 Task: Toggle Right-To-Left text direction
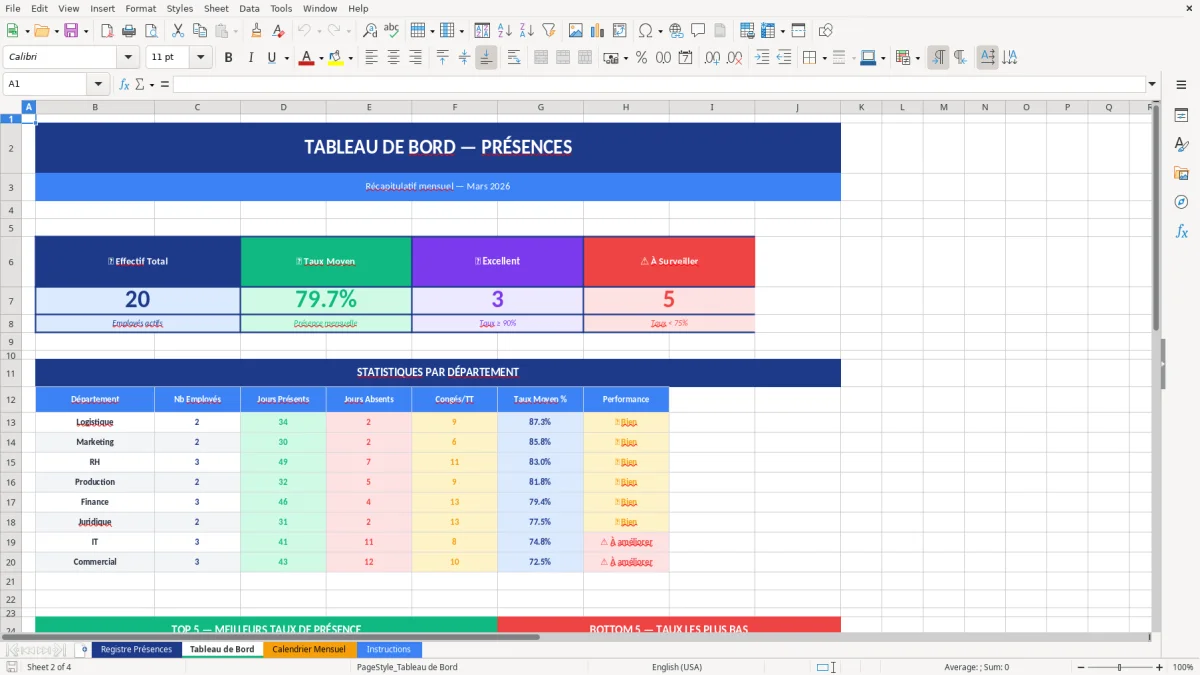click(960, 58)
